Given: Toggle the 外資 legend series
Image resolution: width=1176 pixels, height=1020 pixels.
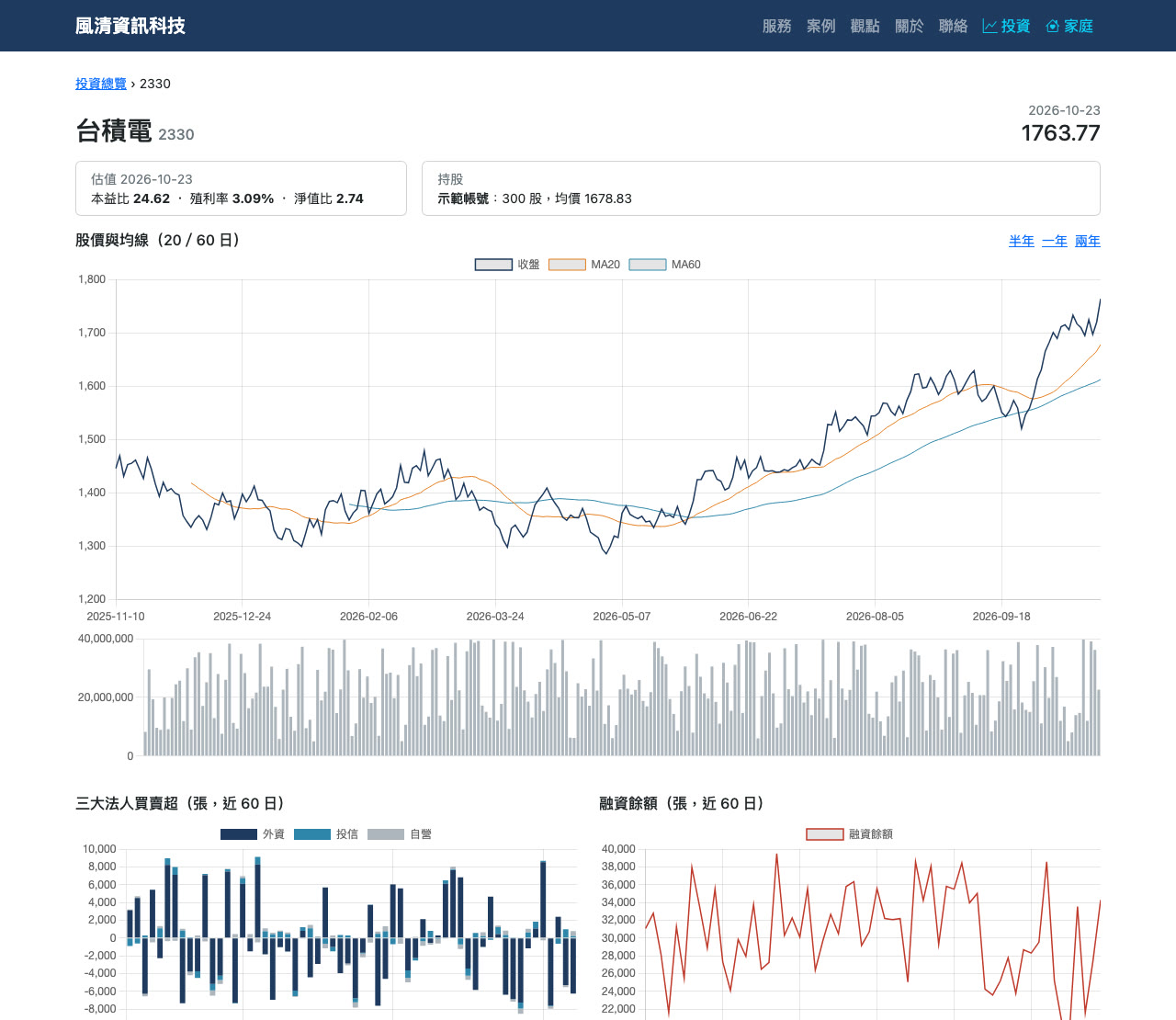Looking at the screenshot, I should [x=253, y=834].
